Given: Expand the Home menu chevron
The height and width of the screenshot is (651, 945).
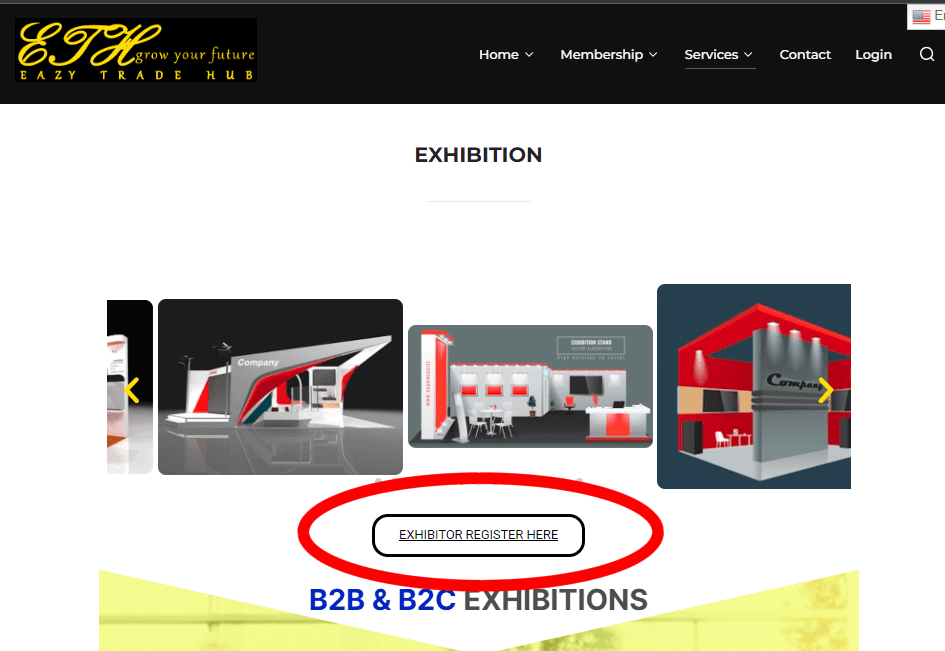Looking at the screenshot, I should click(529, 55).
